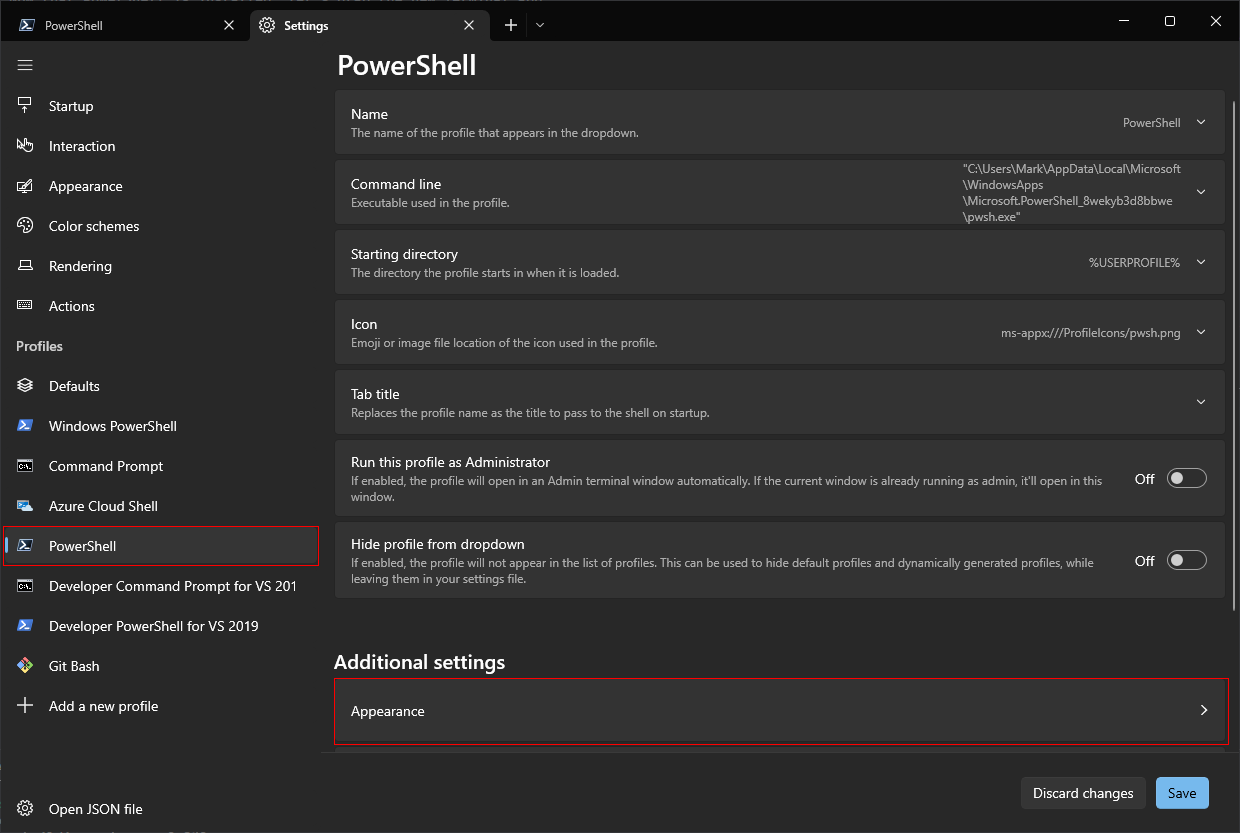Click the gear icon beside Open JSON file
The image size is (1240, 833).
(x=25, y=808)
